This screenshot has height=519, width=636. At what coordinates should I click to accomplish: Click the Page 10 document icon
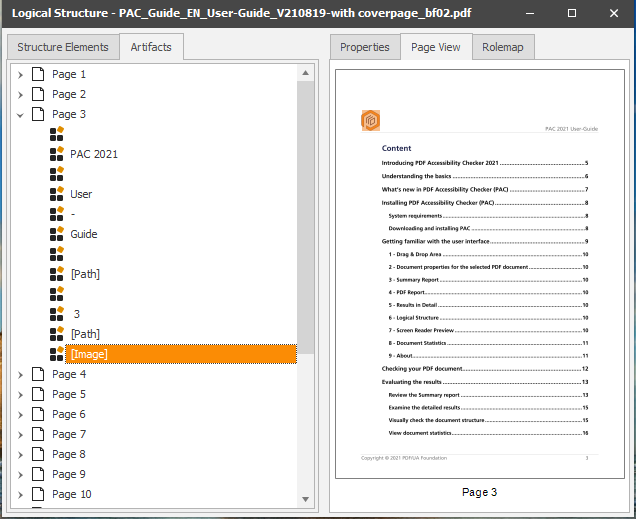coord(38,494)
